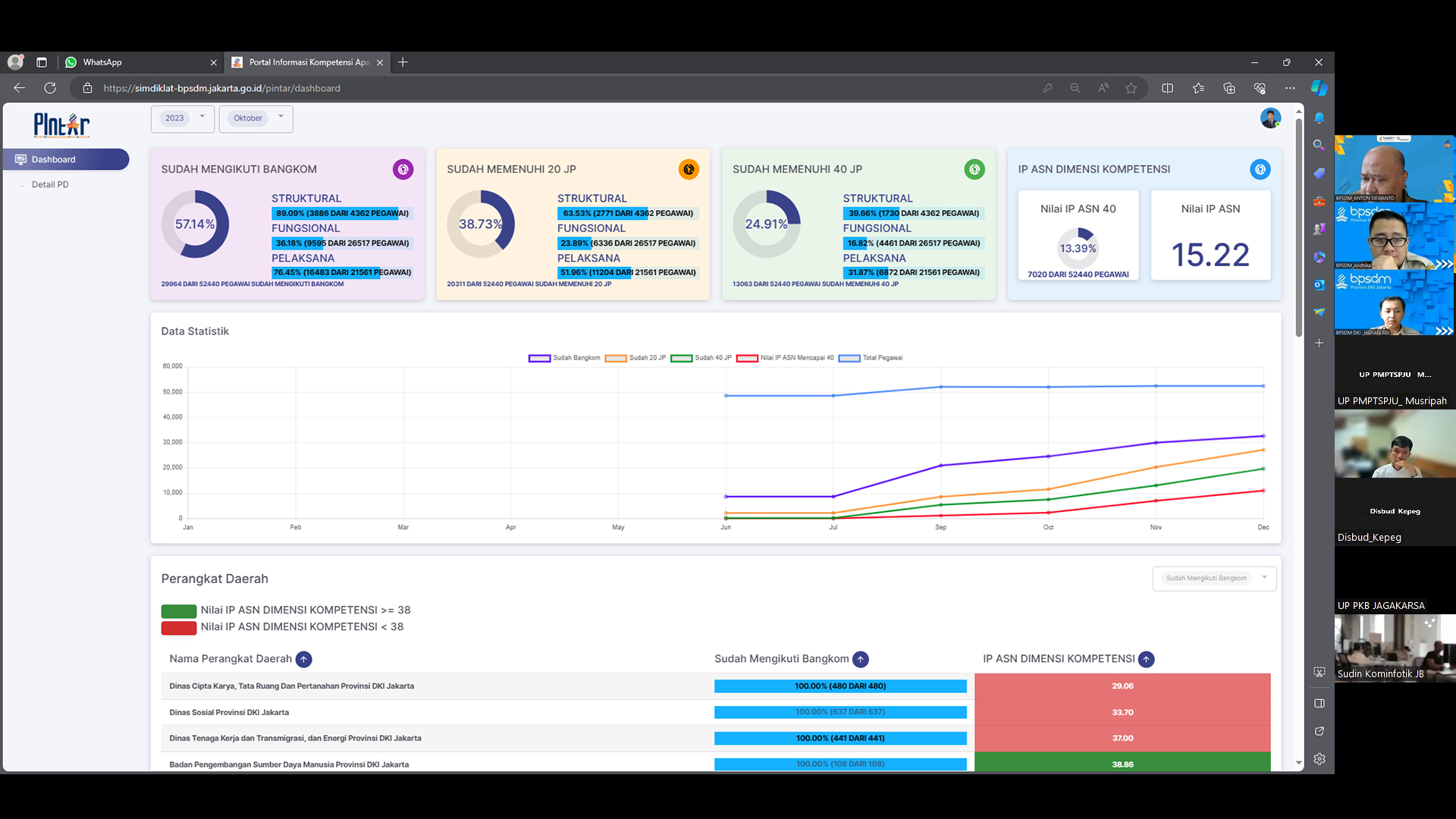Toggle Sudah Bangkom series in chart legend
The height and width of the screenshot is (819, 1456).
564,358
